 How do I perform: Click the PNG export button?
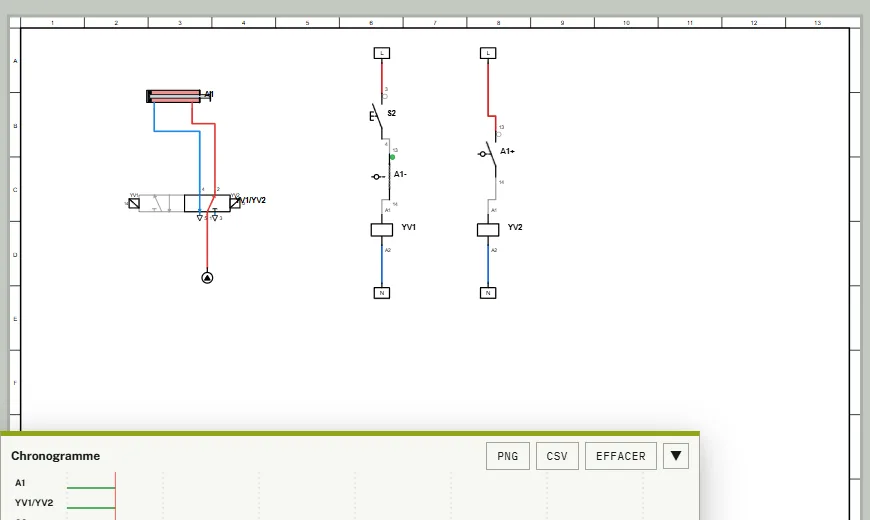pyautogui.click(x=508, y=456)
